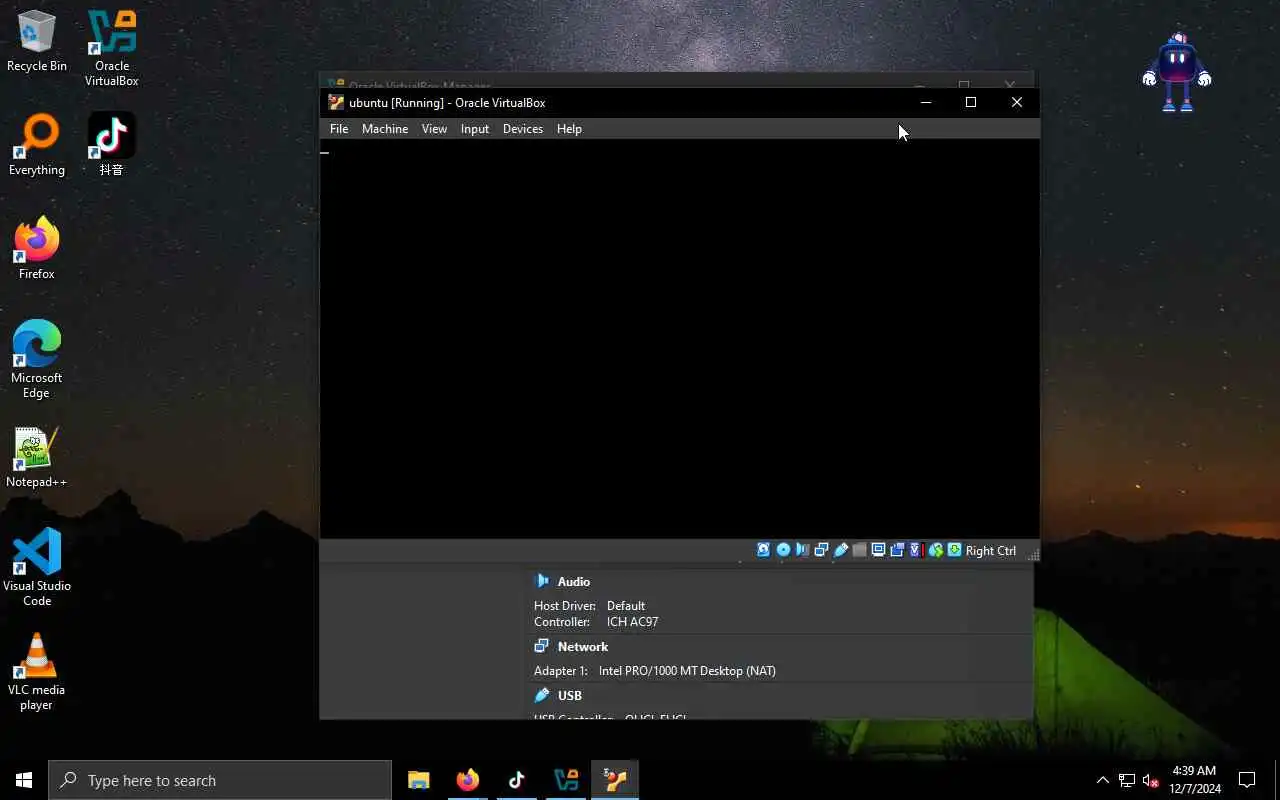Viewport: 1280px width, 800px height.
Task: Click the muted volume tray icon
Action: click(1150, 780)
